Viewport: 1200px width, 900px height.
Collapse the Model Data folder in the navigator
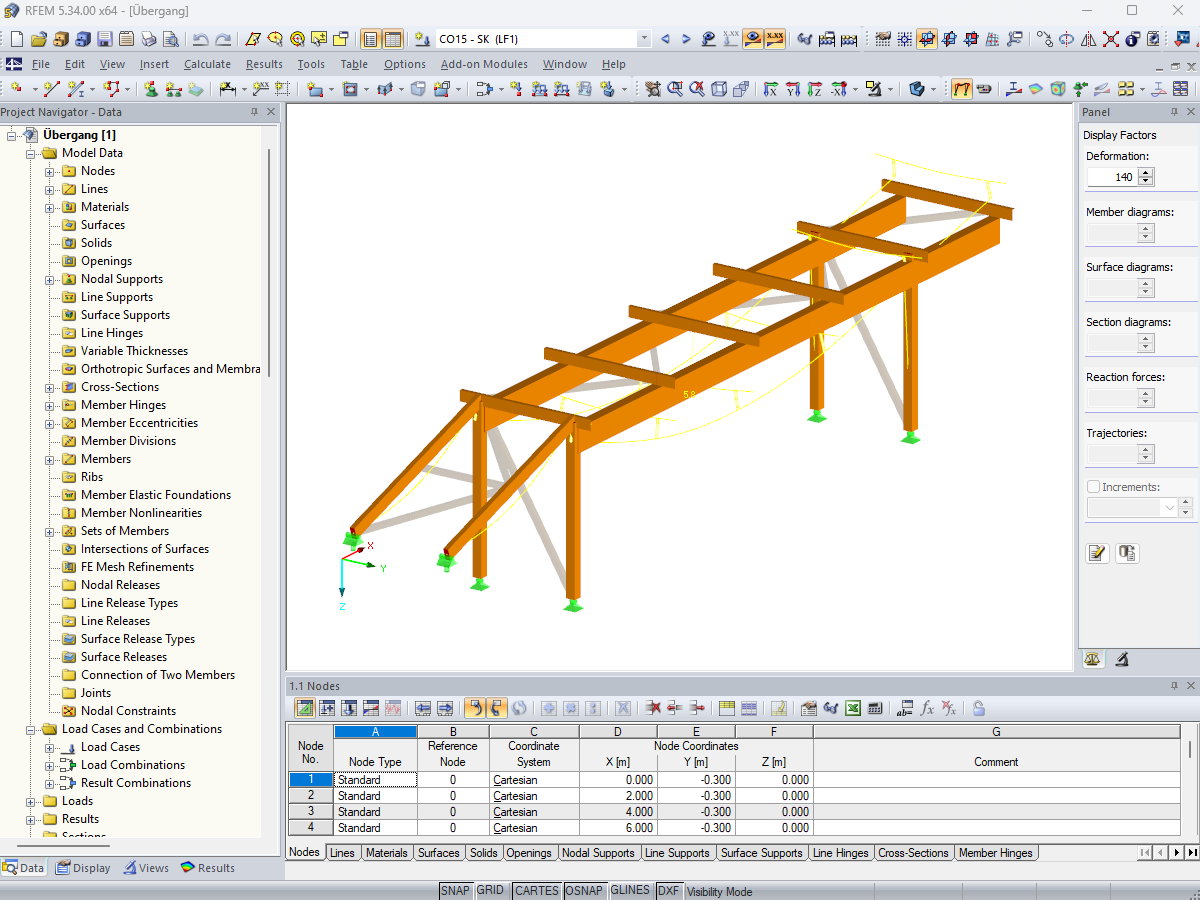tap(29, 152)
